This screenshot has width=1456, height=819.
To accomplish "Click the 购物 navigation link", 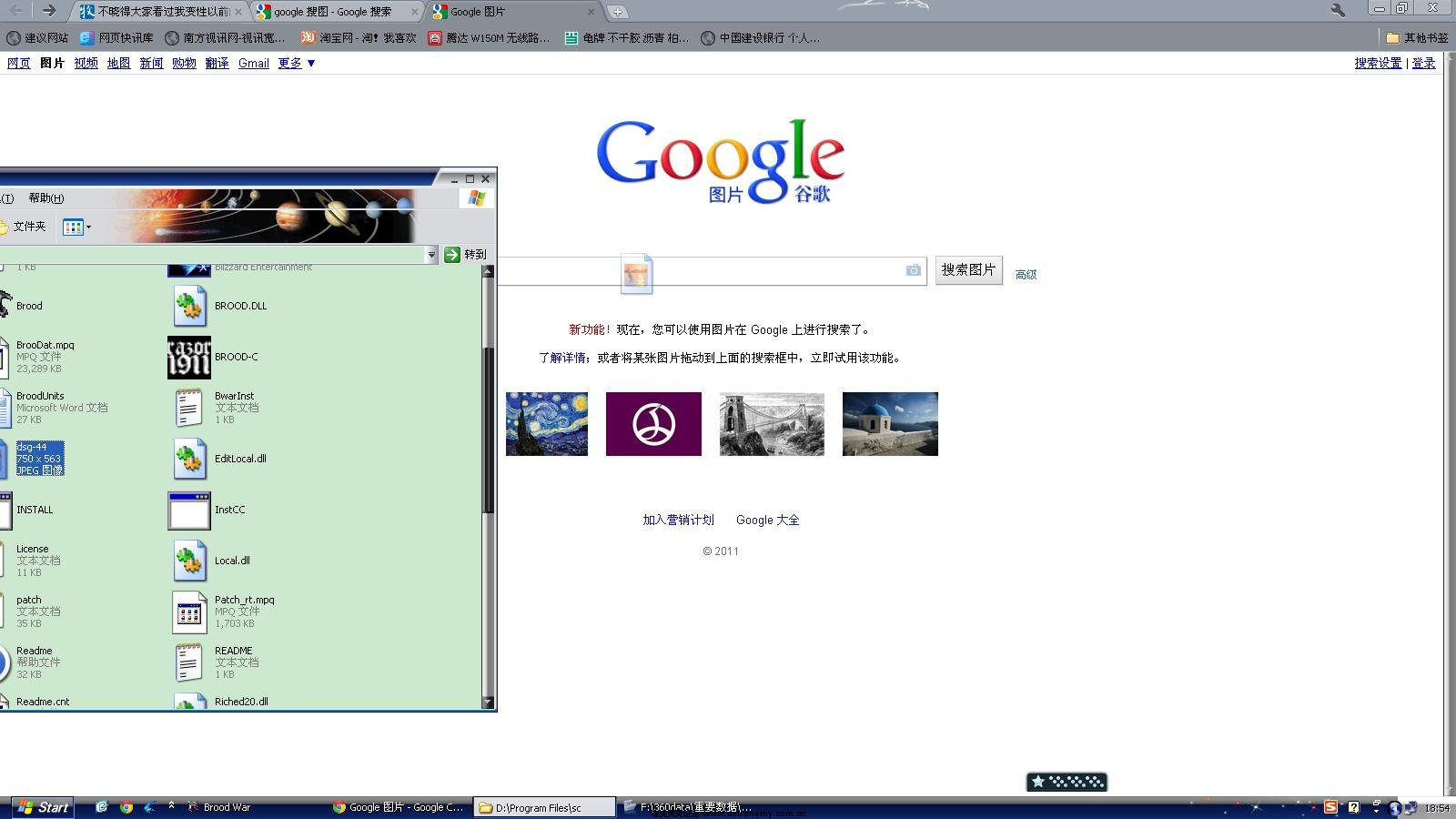I will (184, 64).
